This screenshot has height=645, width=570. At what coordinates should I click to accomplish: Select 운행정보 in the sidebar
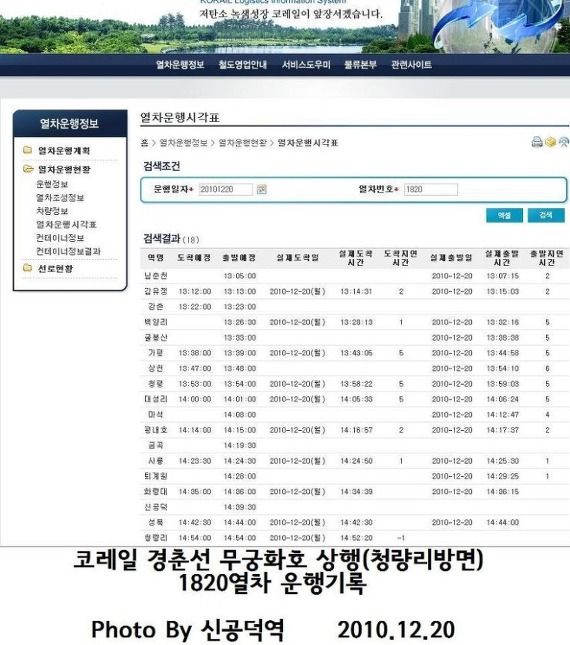coord(52,184)
